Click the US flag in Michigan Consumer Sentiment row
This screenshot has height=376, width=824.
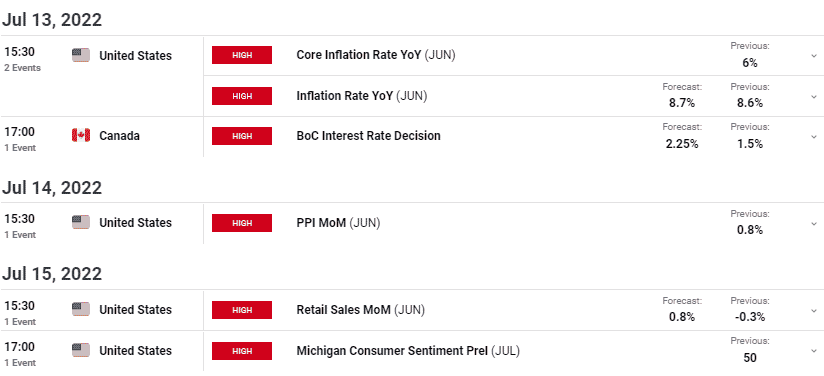click(81, 350)
